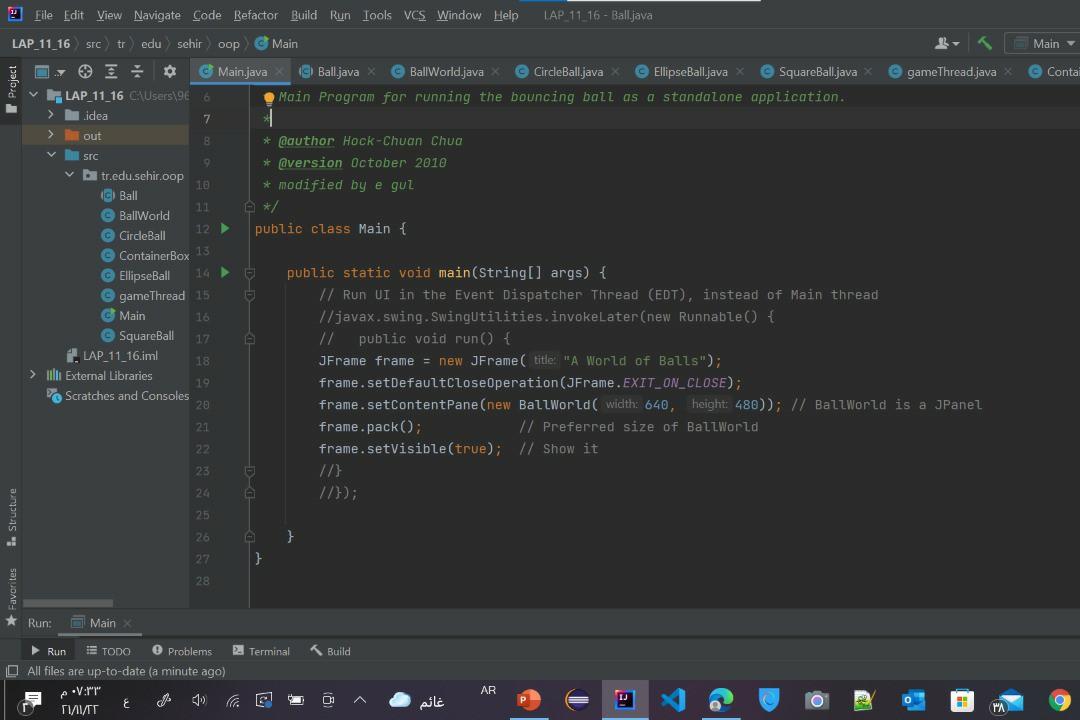
Task: Click the Expand All icon in Project toolbar
Action: pyautogui.click(x=110, y=71)
